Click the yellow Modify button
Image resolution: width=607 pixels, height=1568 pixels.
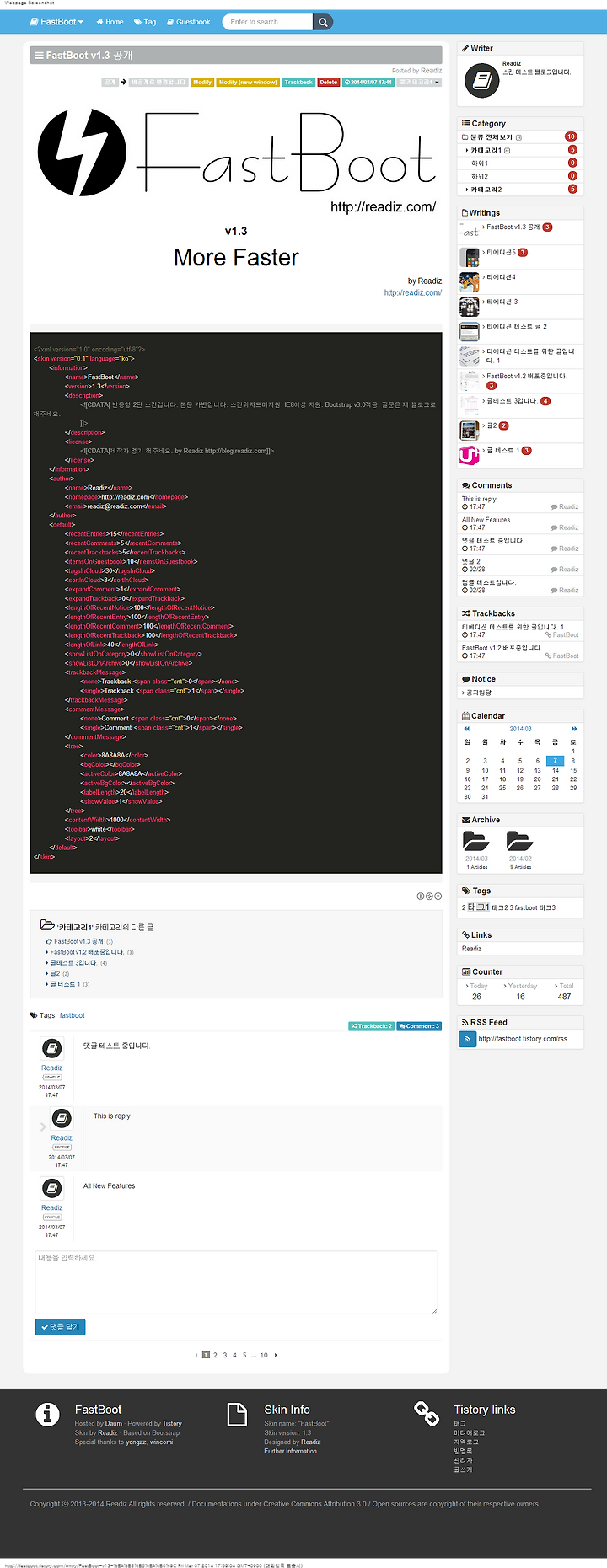pyautogui.click(x=202, y=83)
